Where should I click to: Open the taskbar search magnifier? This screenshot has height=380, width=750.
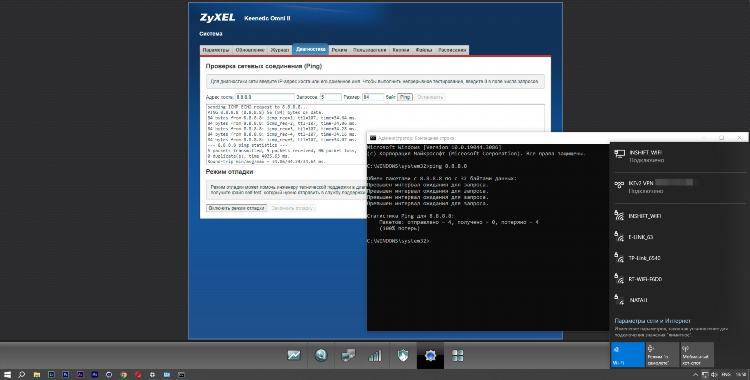(22, 375)
